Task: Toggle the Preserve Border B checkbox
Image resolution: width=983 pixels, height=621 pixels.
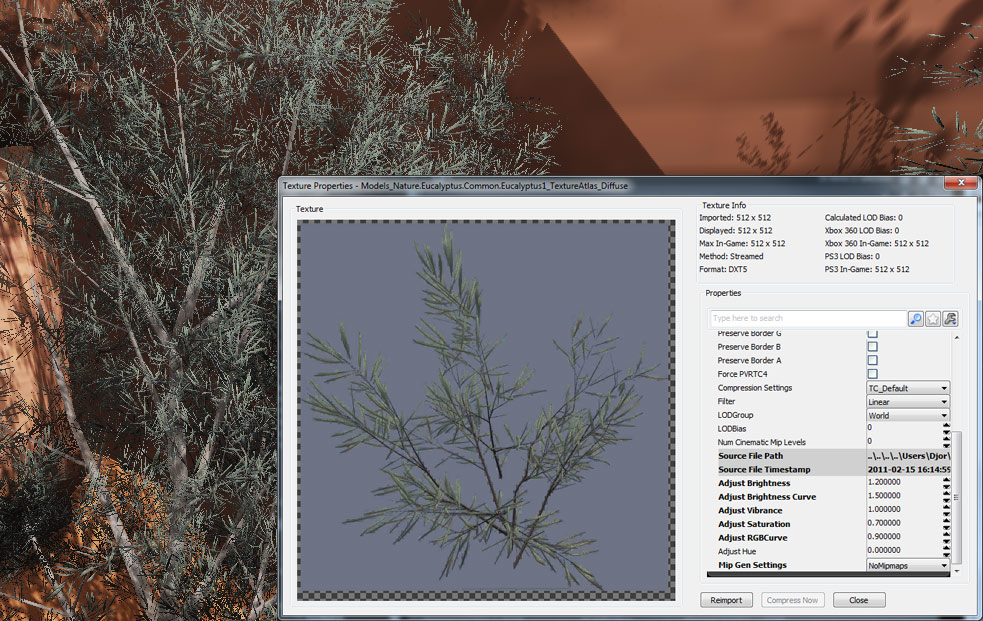Action: click(x=872, y=346)
